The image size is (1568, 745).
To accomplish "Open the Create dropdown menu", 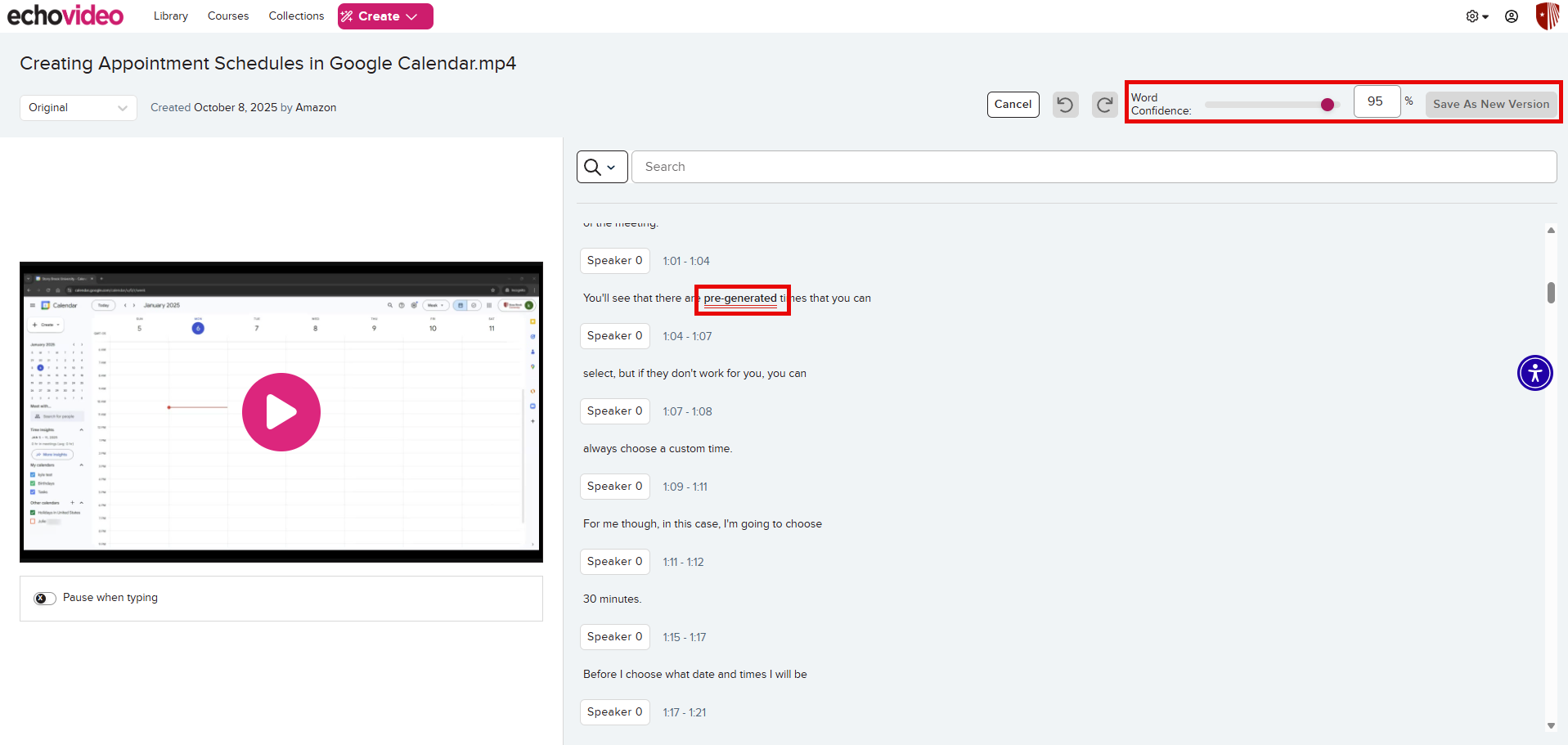I will (x=385, y=16).
